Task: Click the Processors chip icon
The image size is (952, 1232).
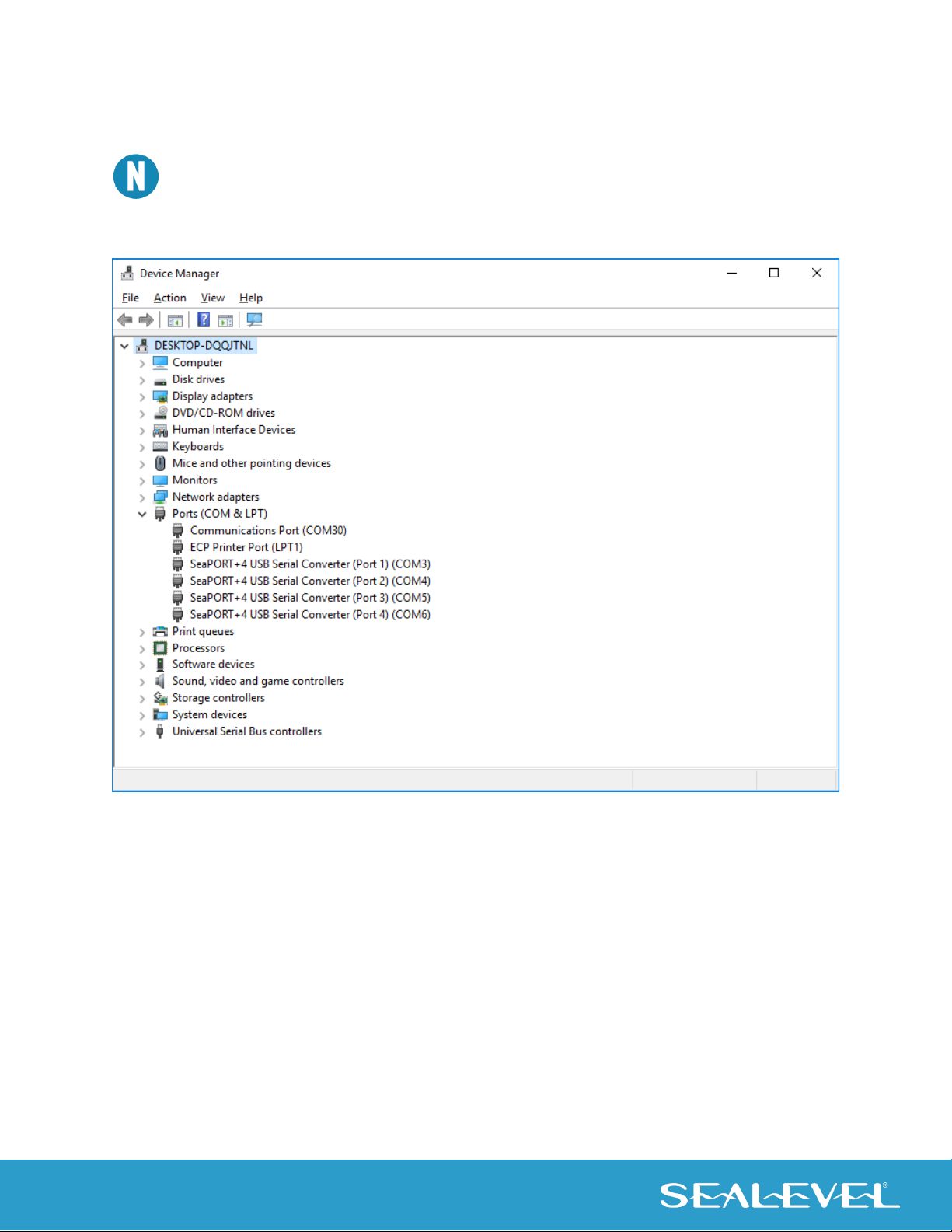Action: [x=160, y=648]
